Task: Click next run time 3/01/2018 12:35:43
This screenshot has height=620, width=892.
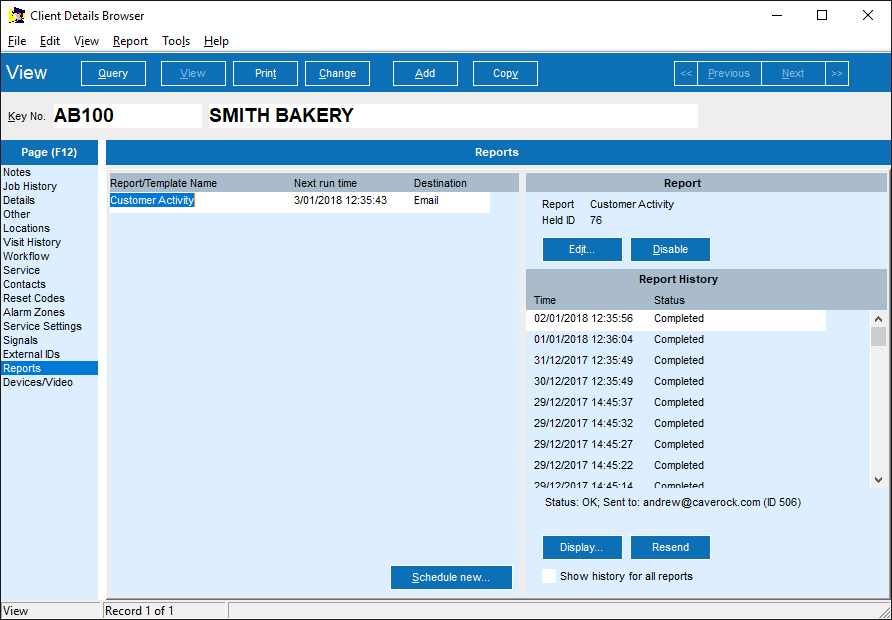Action: tap(340, 200)
